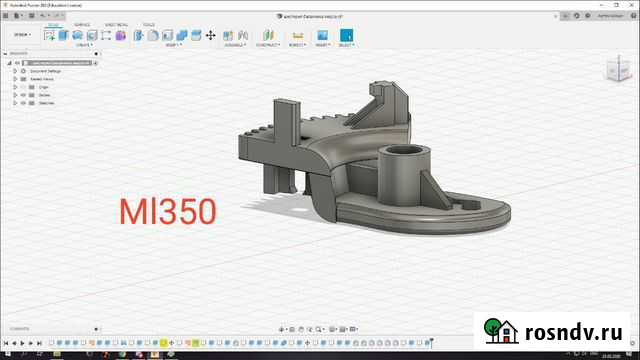This screenshot has height=360, width=640.
Task: Toggle visibility of the root component
Action: point(18,63)
